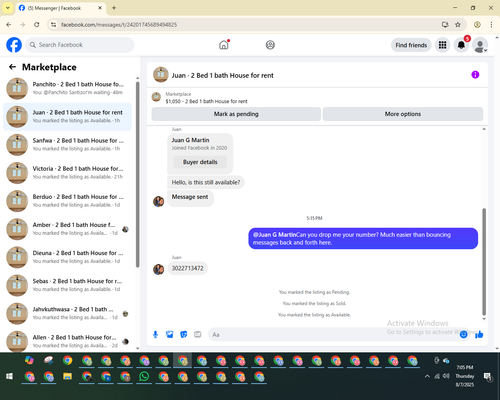This screenshot has width=500, height=400.
Task: Click the chat messages scrollbar
Action: 484,262
